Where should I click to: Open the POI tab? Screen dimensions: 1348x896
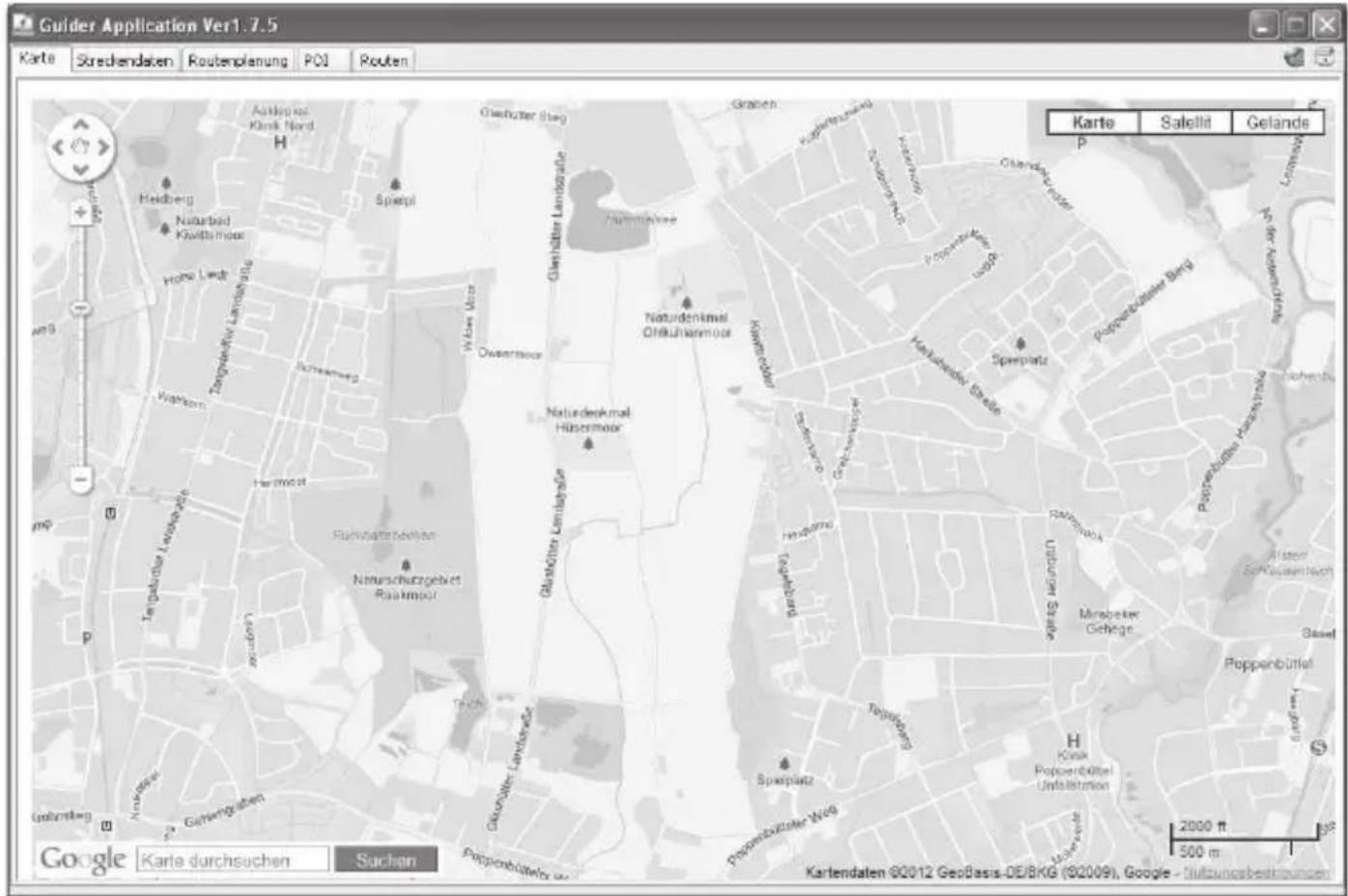[x=322, y=60]
